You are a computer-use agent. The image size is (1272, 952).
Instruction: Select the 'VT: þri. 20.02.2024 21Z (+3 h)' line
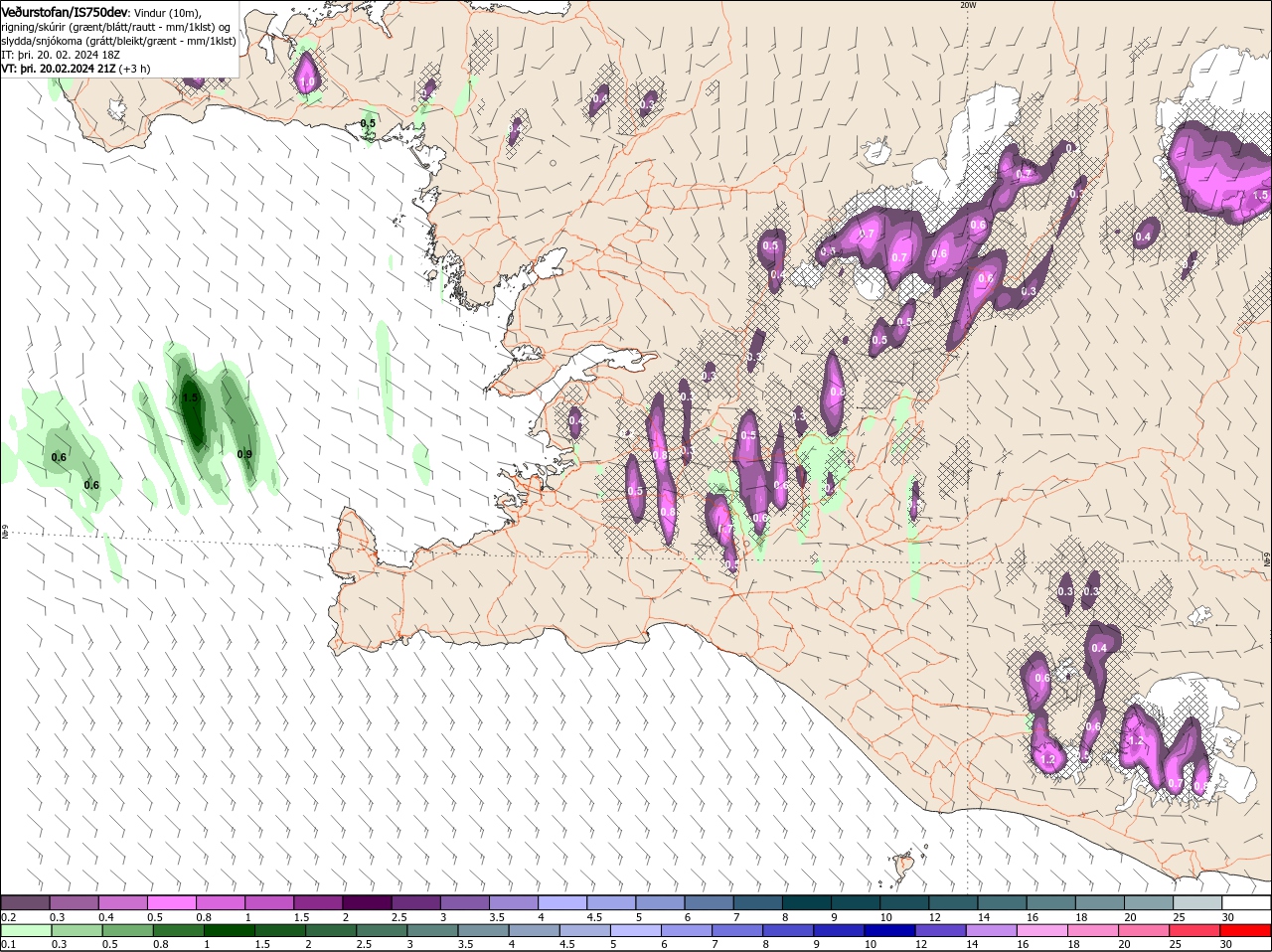pos(77,69)
